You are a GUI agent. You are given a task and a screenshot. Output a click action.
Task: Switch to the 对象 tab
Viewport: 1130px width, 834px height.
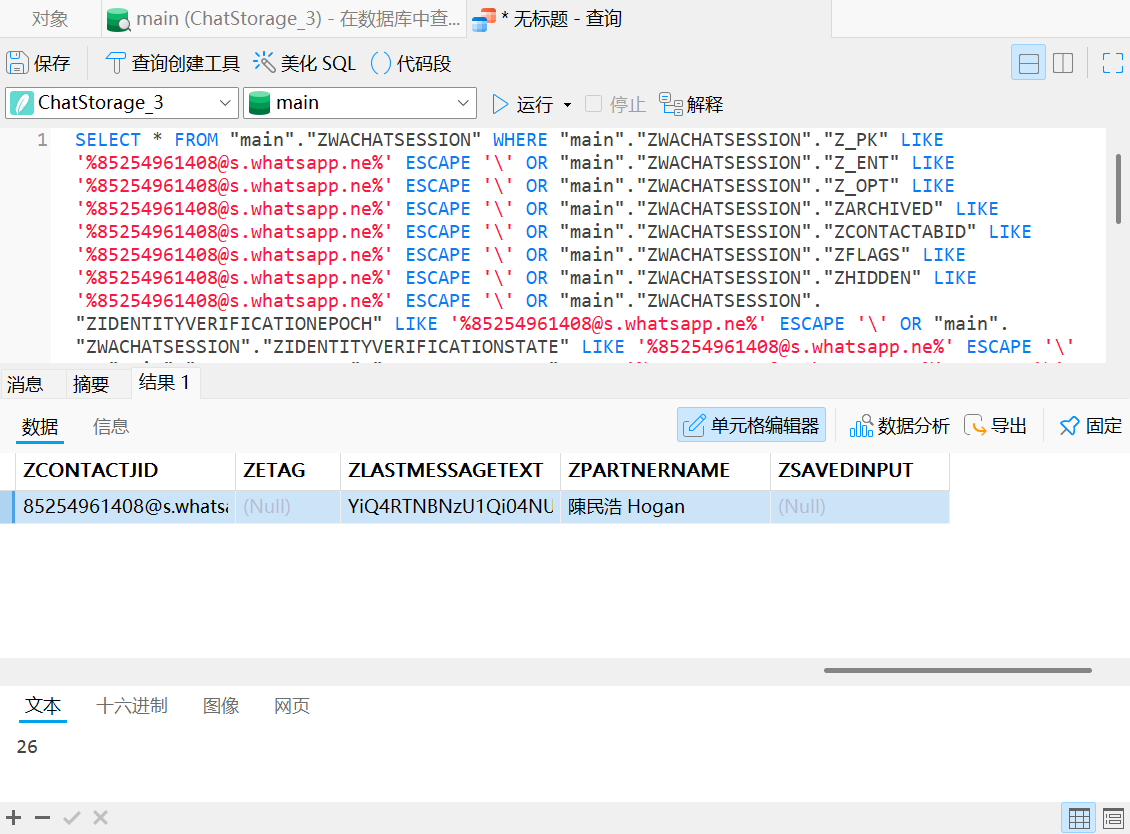(50, 19)
